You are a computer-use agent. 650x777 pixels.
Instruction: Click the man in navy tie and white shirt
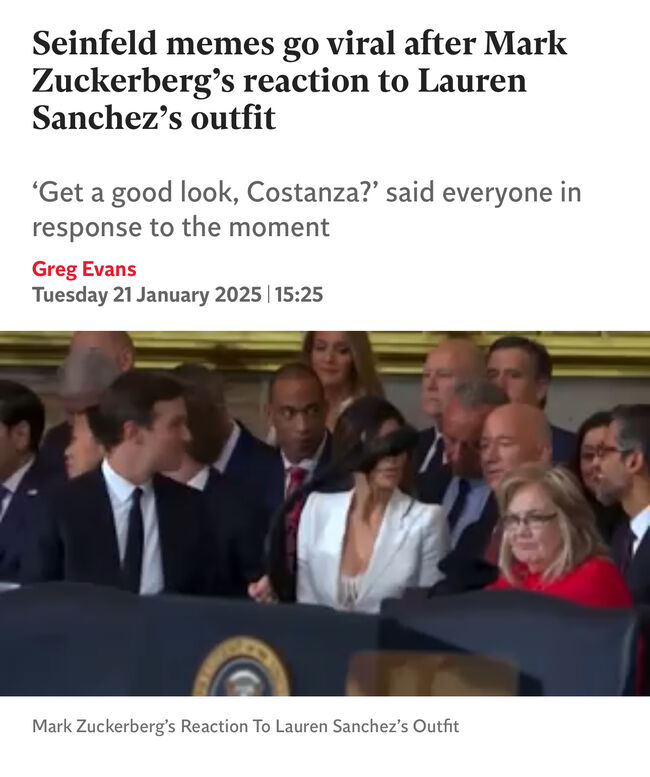click(x=134, y=486)
